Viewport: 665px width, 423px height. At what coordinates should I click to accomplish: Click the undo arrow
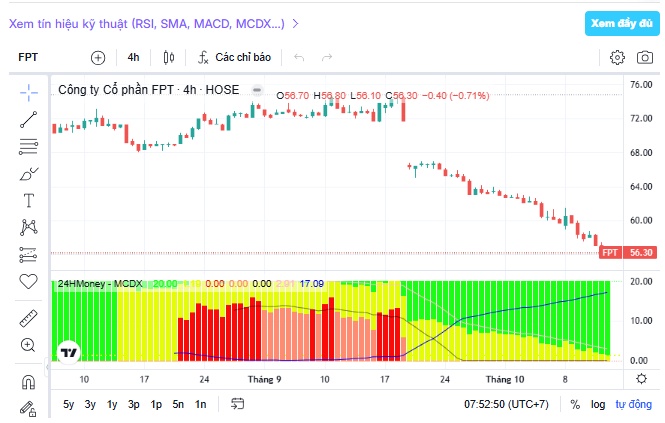pos(299,57)
